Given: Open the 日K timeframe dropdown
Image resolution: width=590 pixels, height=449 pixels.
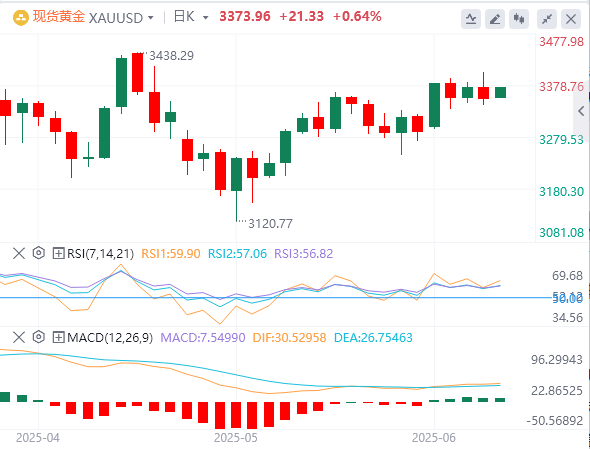Looking at the screenshot, I should point(205,18).
